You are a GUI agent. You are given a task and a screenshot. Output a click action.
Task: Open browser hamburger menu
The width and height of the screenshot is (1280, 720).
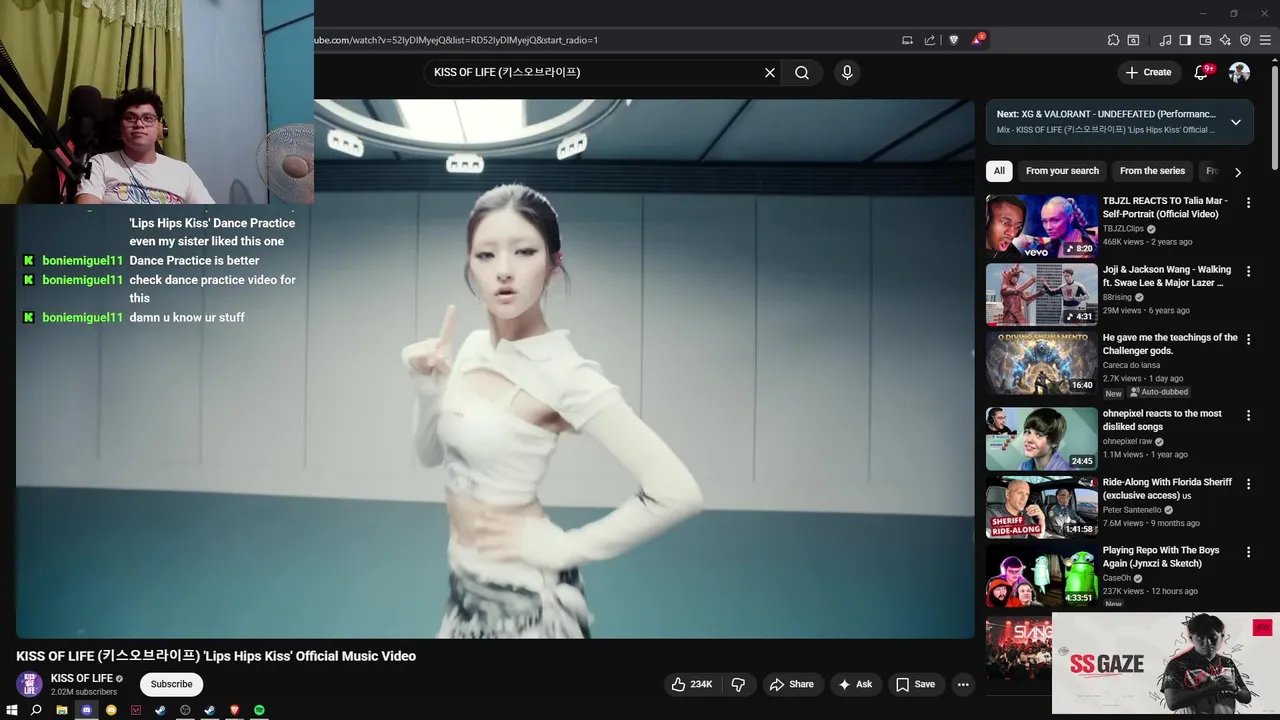[x=1265, y=40]
